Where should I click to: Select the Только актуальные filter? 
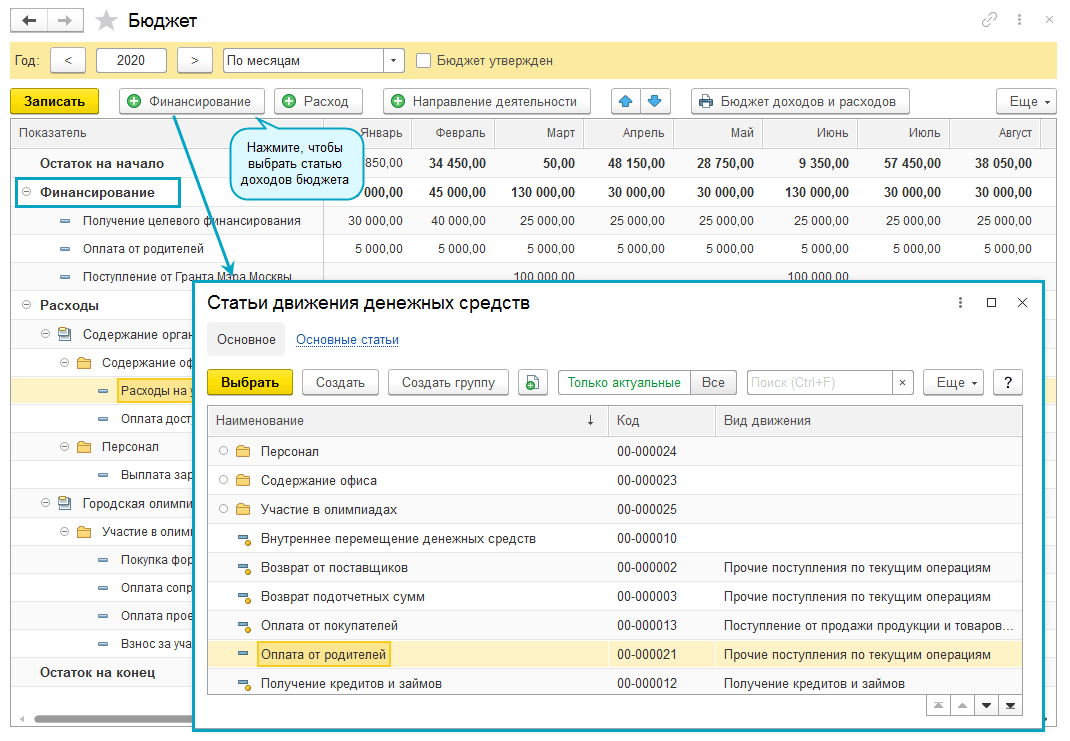click(x=624, y=382)
